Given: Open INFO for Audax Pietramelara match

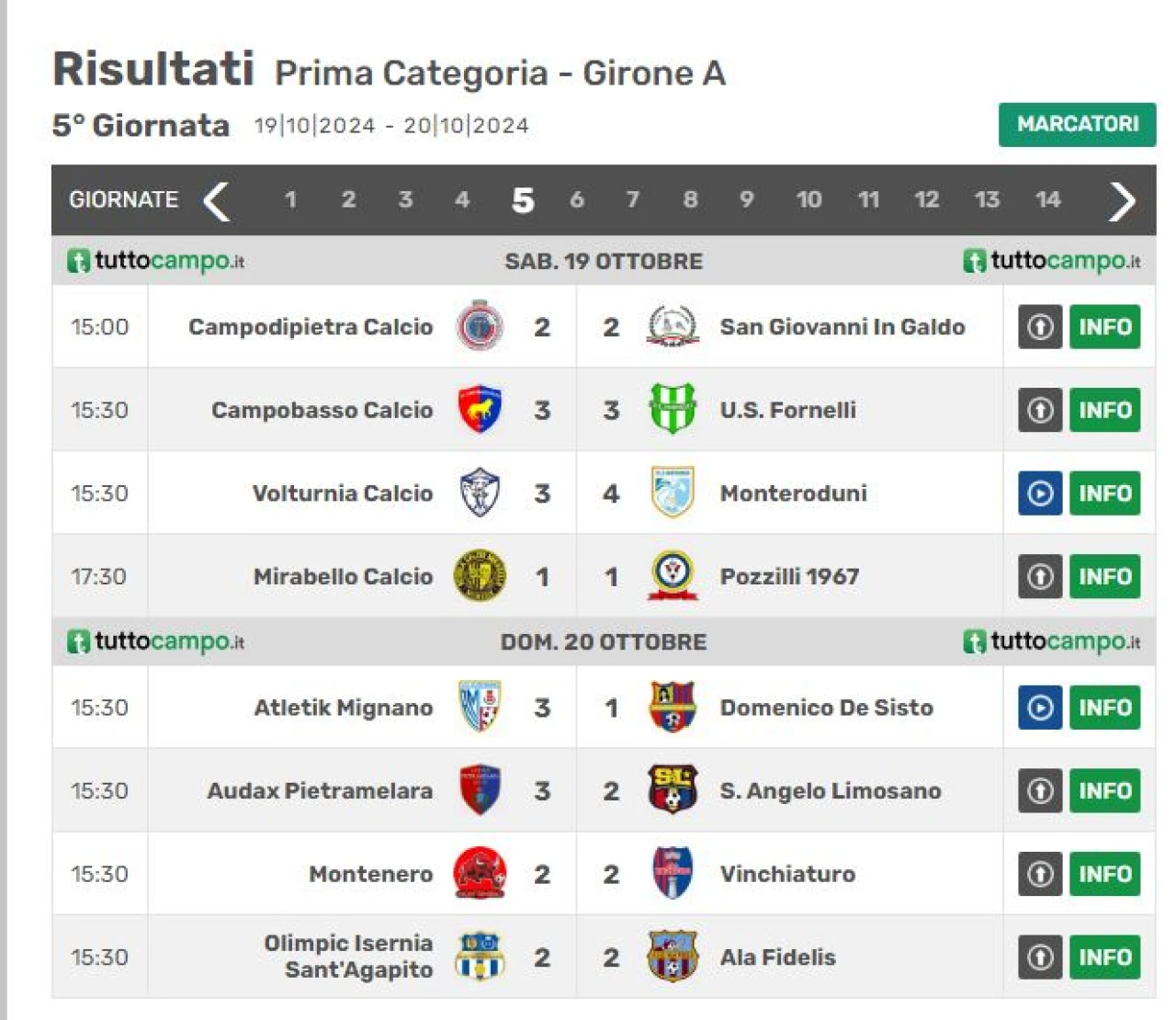Looking at the screenshot, I should click(1104, 791).
